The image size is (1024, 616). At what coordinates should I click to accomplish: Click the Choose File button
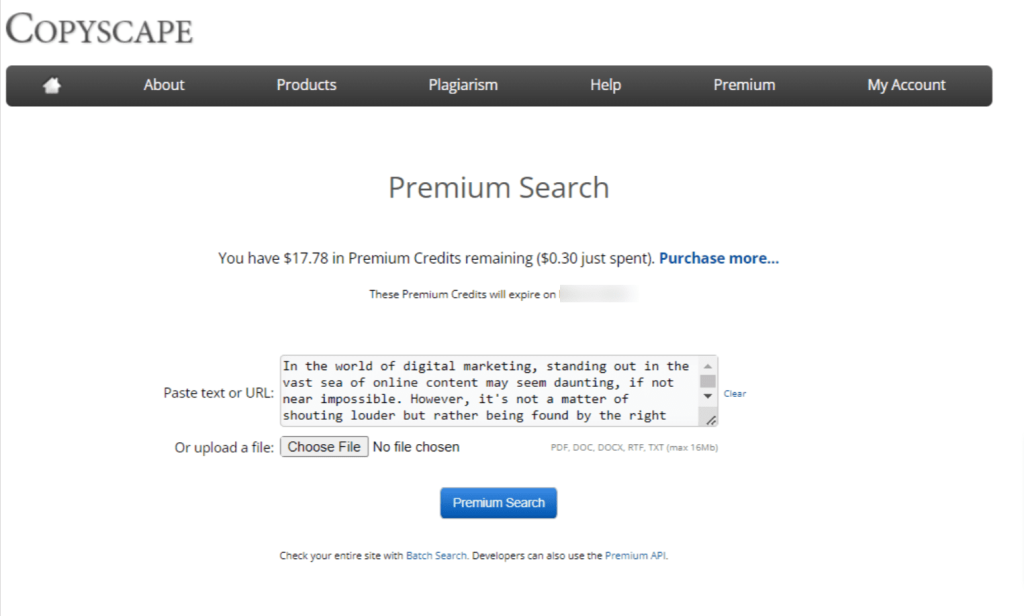pyautogui.click(x=324, y=447)
